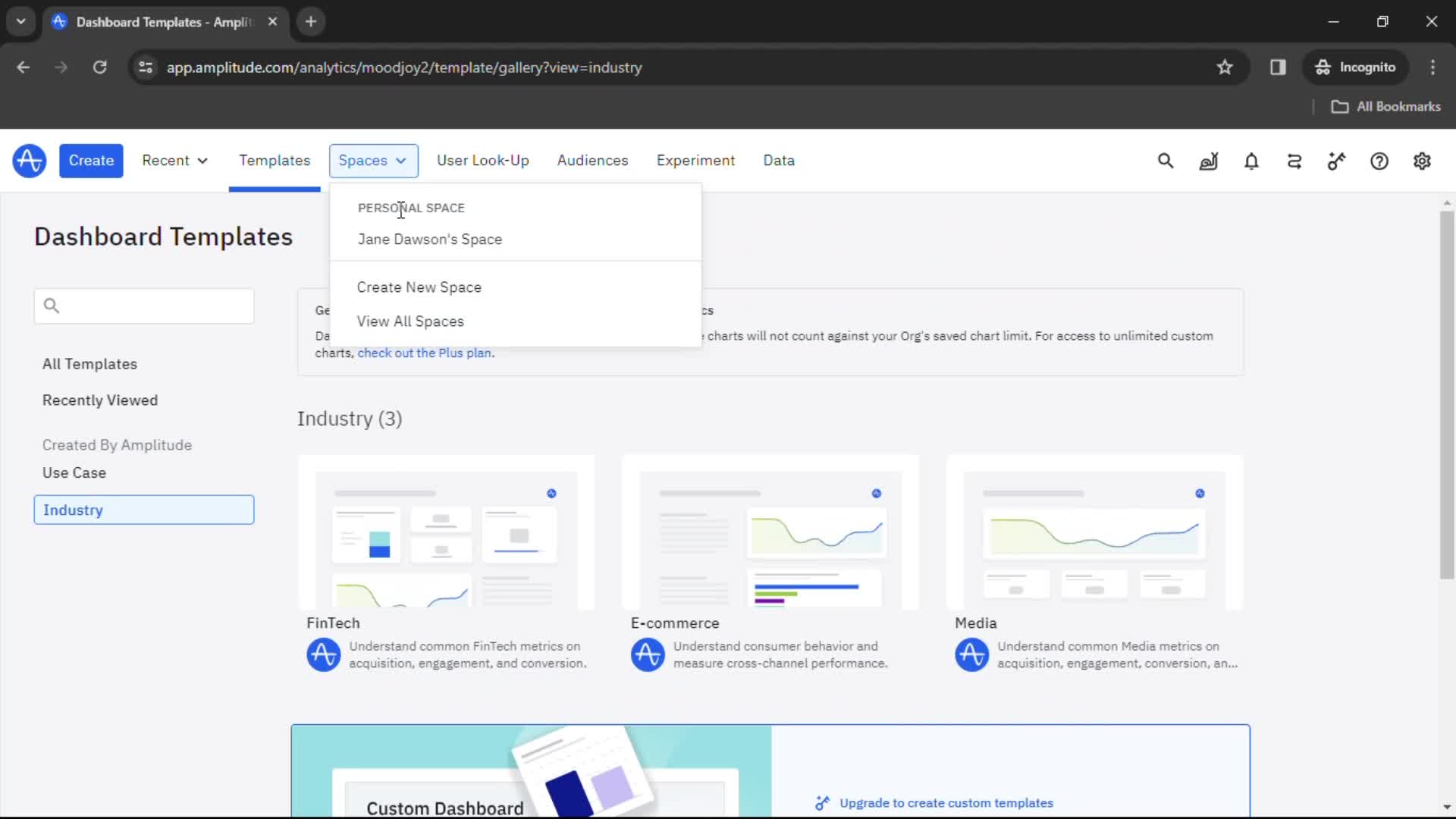1456x819 pixels.
Task: Open the E-commerce template thumbnail
Action: click(x=770, y=532)
